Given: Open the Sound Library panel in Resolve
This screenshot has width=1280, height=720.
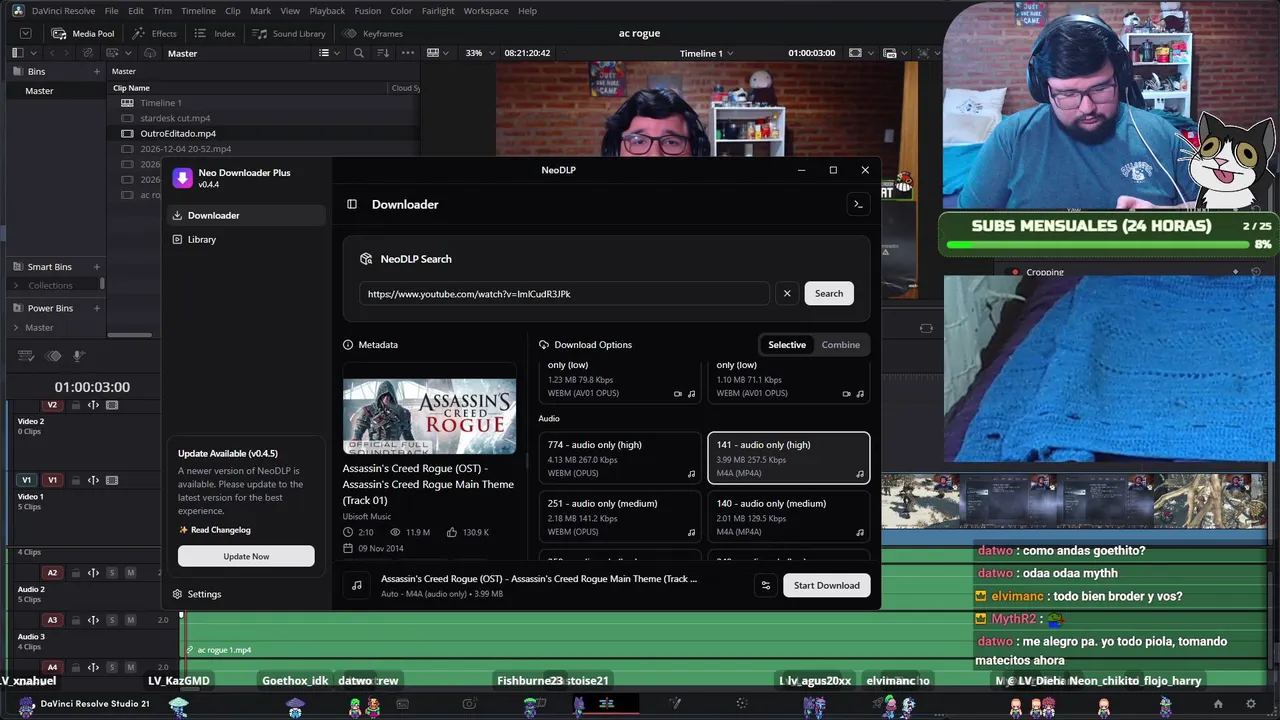Looking at the screenshot, I should coord(290,33).
